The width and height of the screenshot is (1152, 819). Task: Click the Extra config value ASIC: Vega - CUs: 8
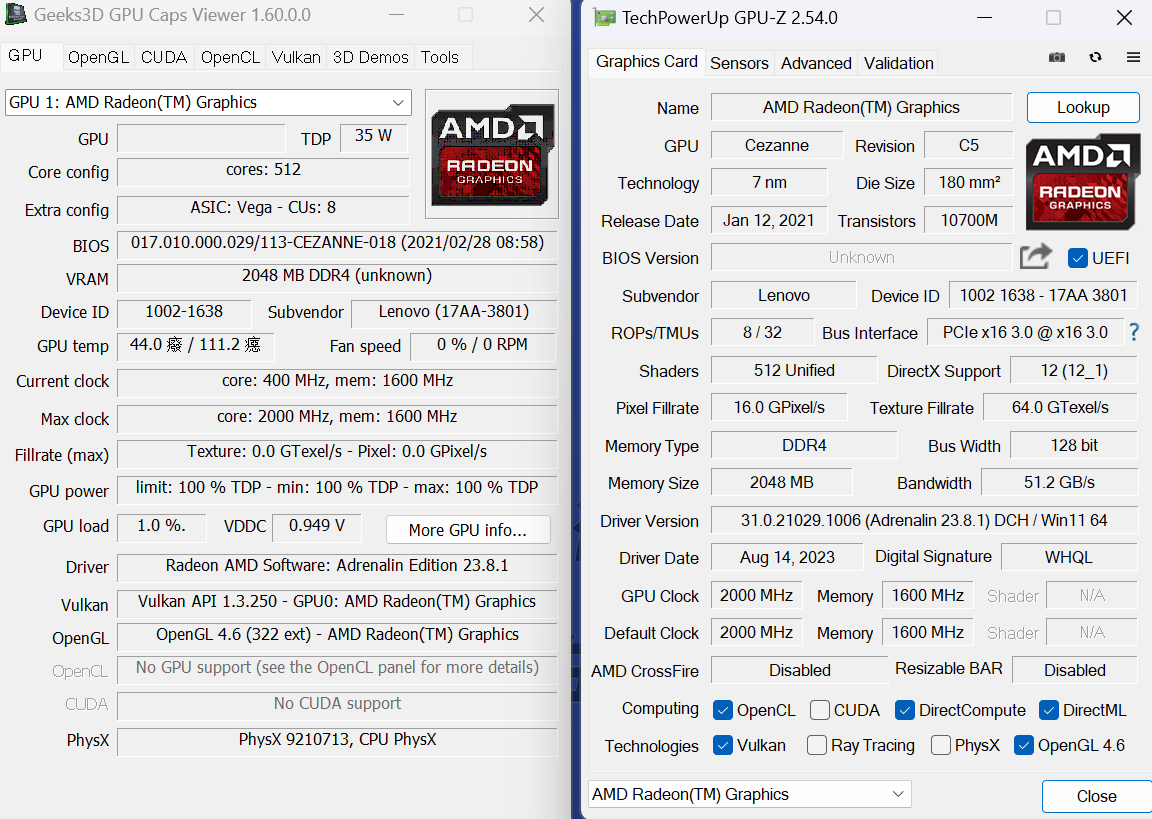click(263, 209)
